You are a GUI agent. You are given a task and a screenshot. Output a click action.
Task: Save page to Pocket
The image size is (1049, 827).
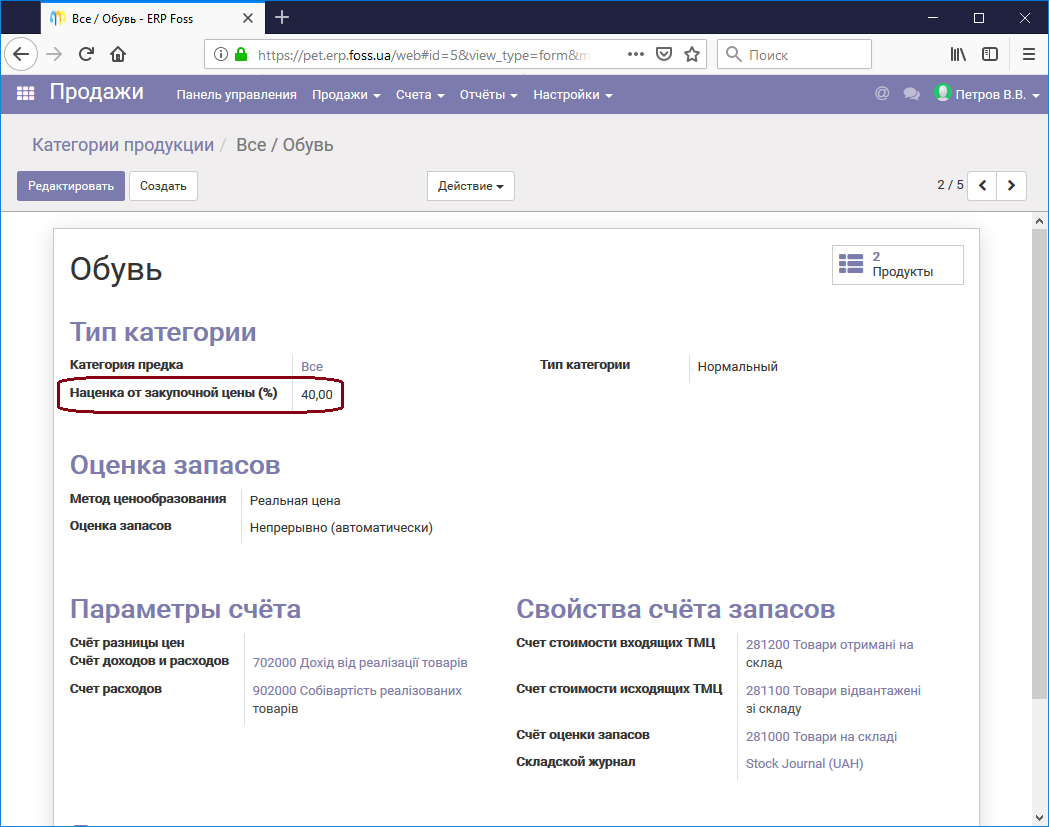pyautogui.click(x=664, y=54)
